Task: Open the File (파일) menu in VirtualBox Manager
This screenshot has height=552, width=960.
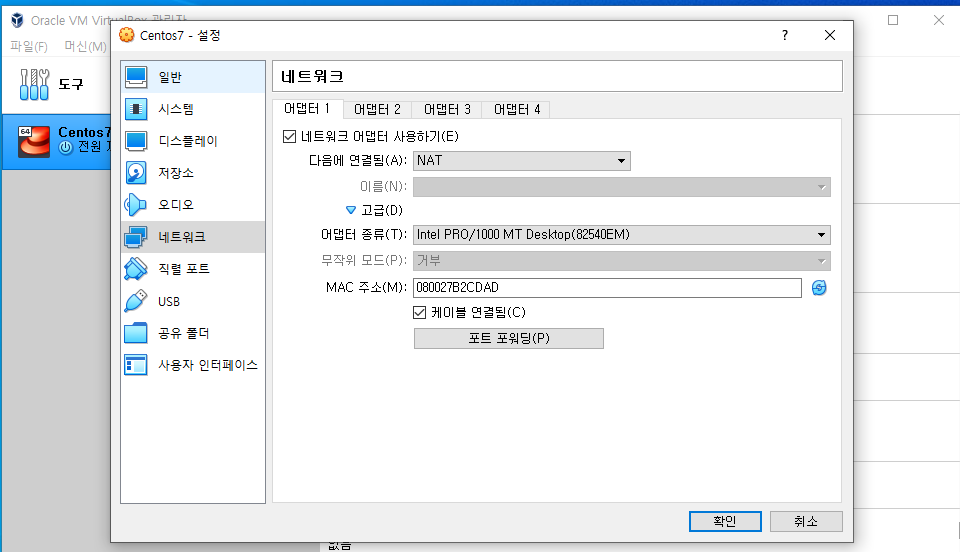Action: pyautogui.click(x=29, y=47)
